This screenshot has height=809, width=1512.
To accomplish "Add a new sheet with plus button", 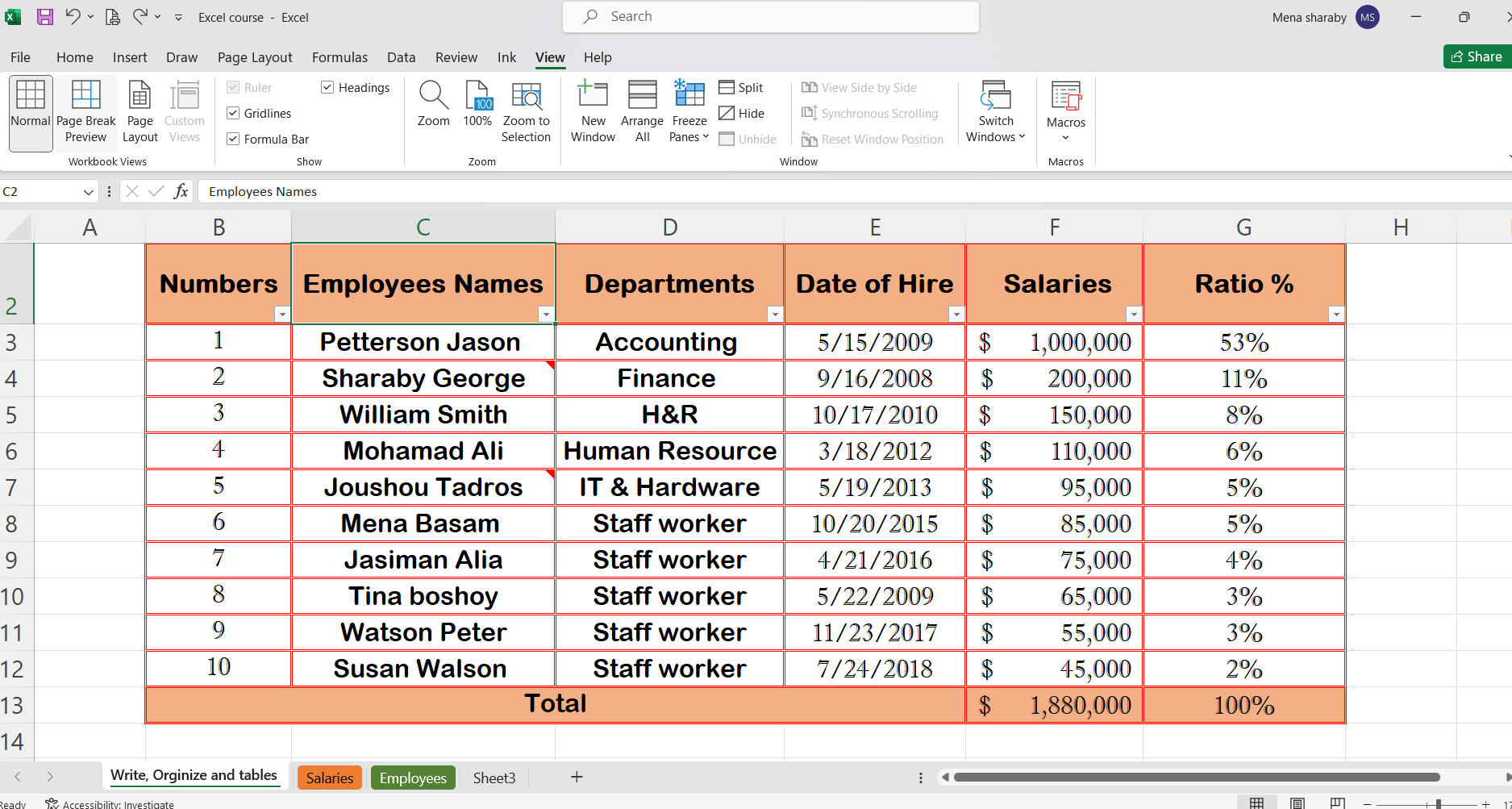I will [577, 777].
